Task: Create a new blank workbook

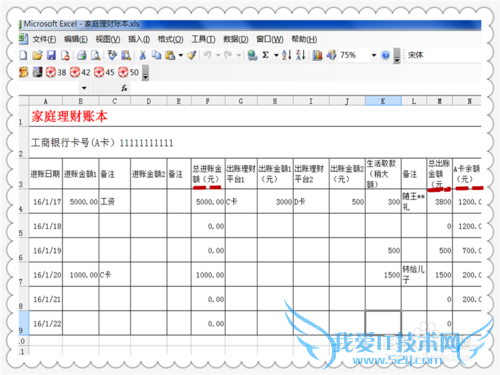Action: 23,55
